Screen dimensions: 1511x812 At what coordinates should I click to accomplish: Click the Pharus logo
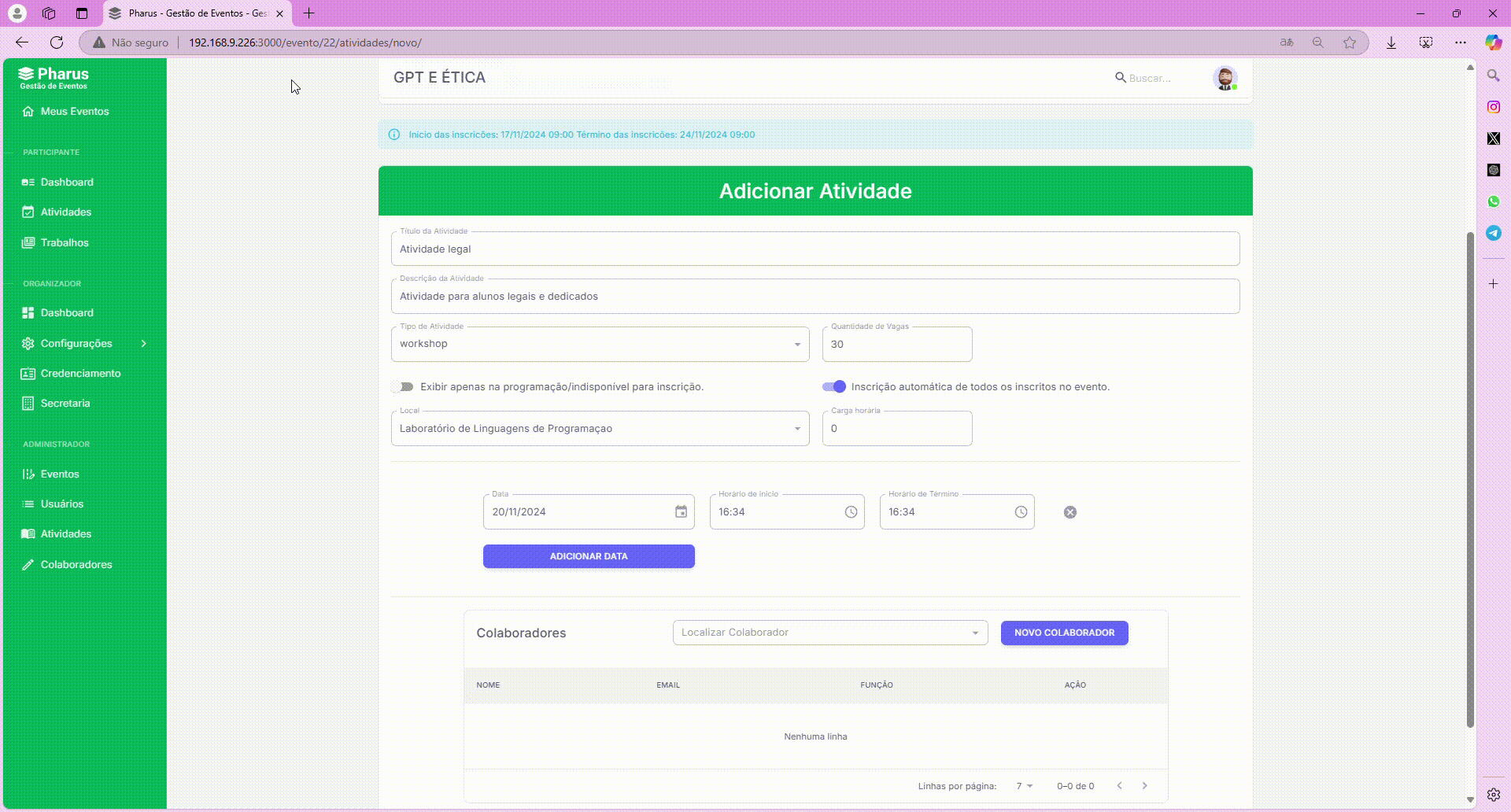54,77
